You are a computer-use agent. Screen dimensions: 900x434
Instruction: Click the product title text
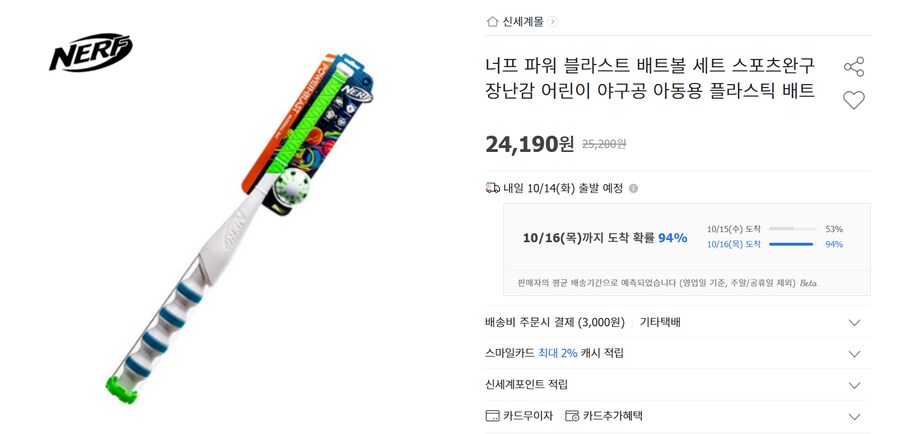click(650, 78)
